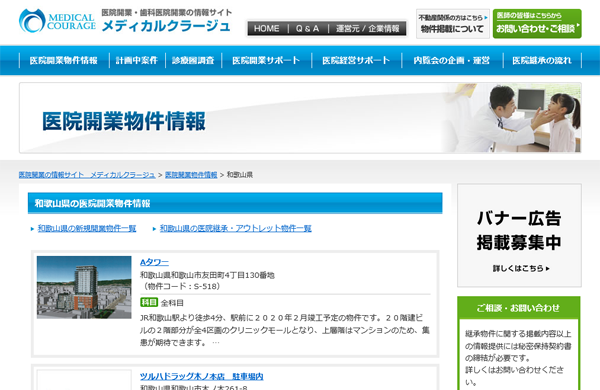This screenshot has height=390, width=600.
Task: Open 医院開業物件情報 navigation tab
Action: point(64,60)
